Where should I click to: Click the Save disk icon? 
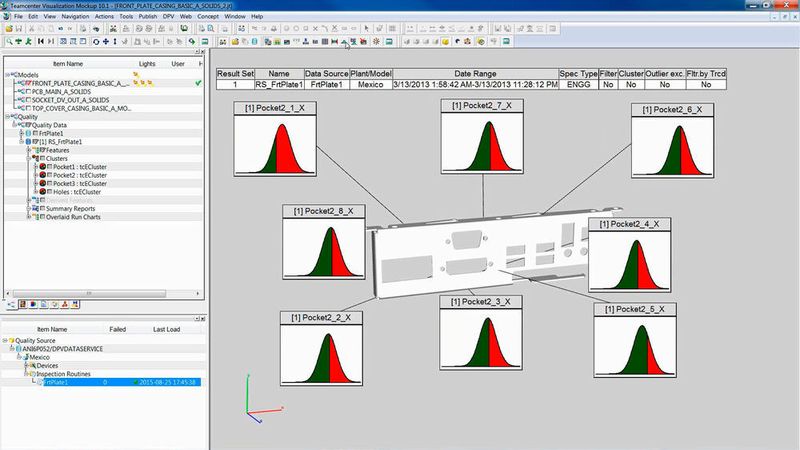click(19, 29)
